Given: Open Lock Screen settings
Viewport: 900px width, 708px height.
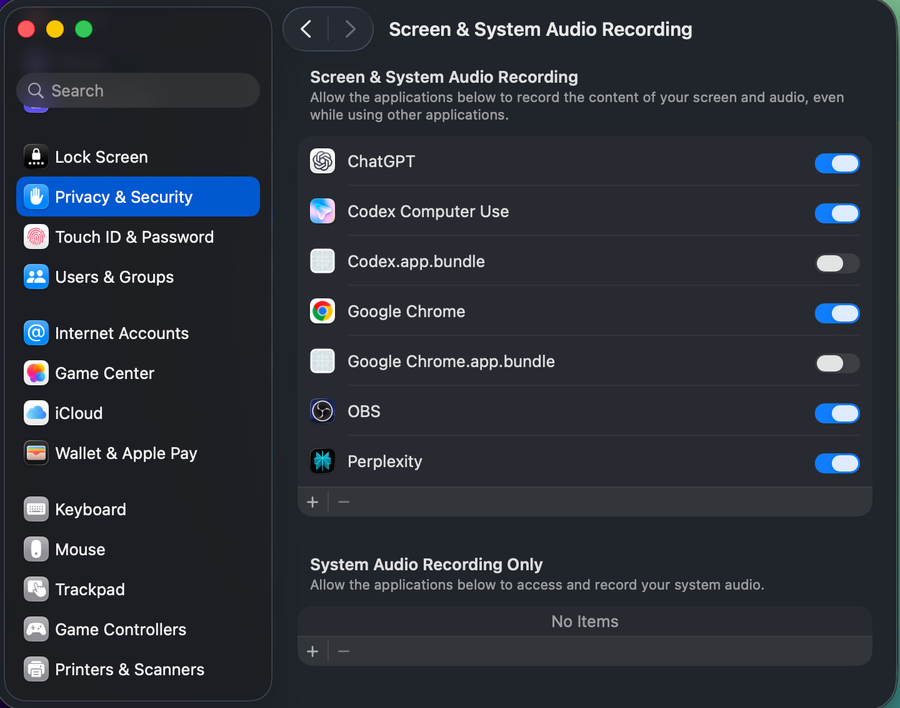Looking at the screenshot, I should click(138, 157).
